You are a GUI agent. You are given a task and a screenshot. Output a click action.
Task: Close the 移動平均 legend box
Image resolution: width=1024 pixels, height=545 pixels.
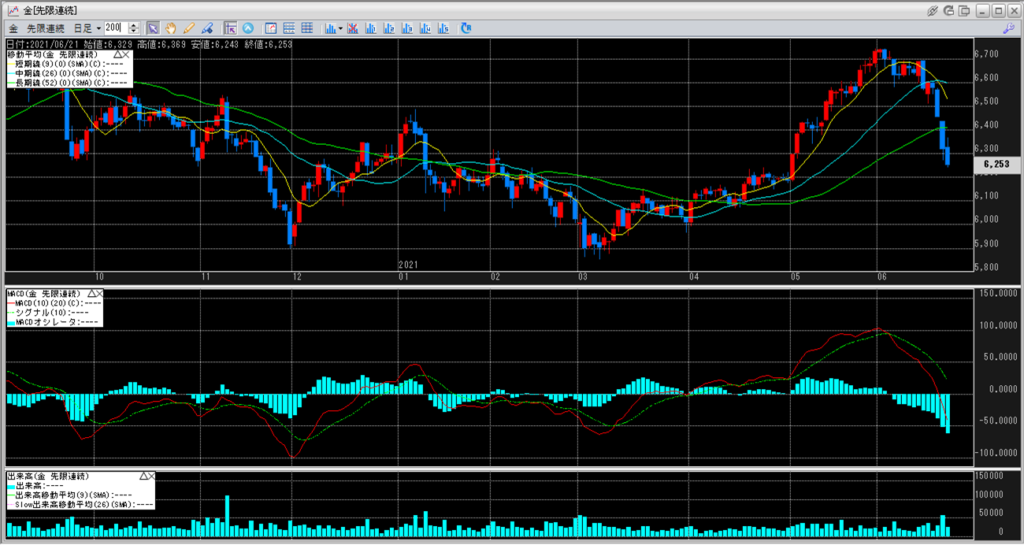point(127,54)
